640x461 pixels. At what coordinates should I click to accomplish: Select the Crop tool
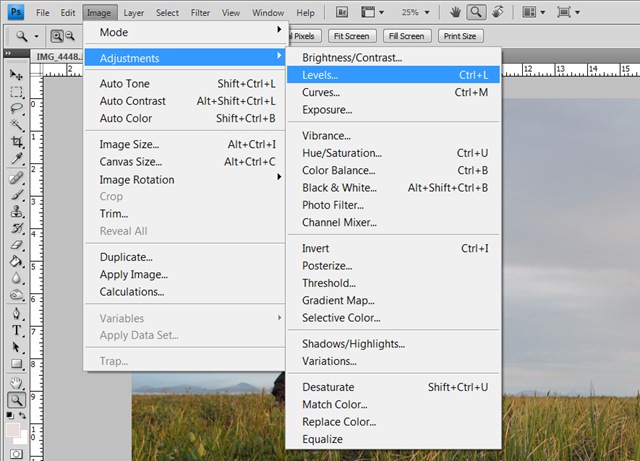click(x=16, y=142)
